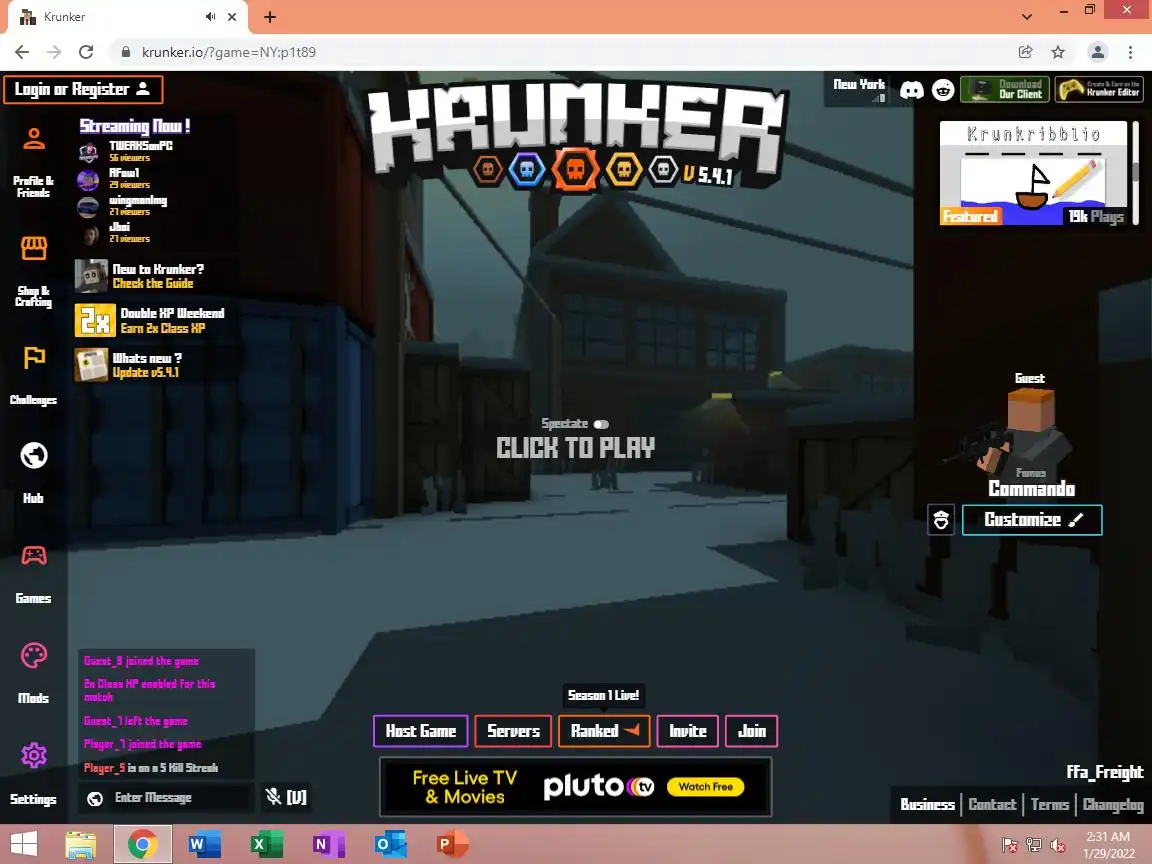
Task: Select the bronze skull rank badge
Action: coord(488,170)
